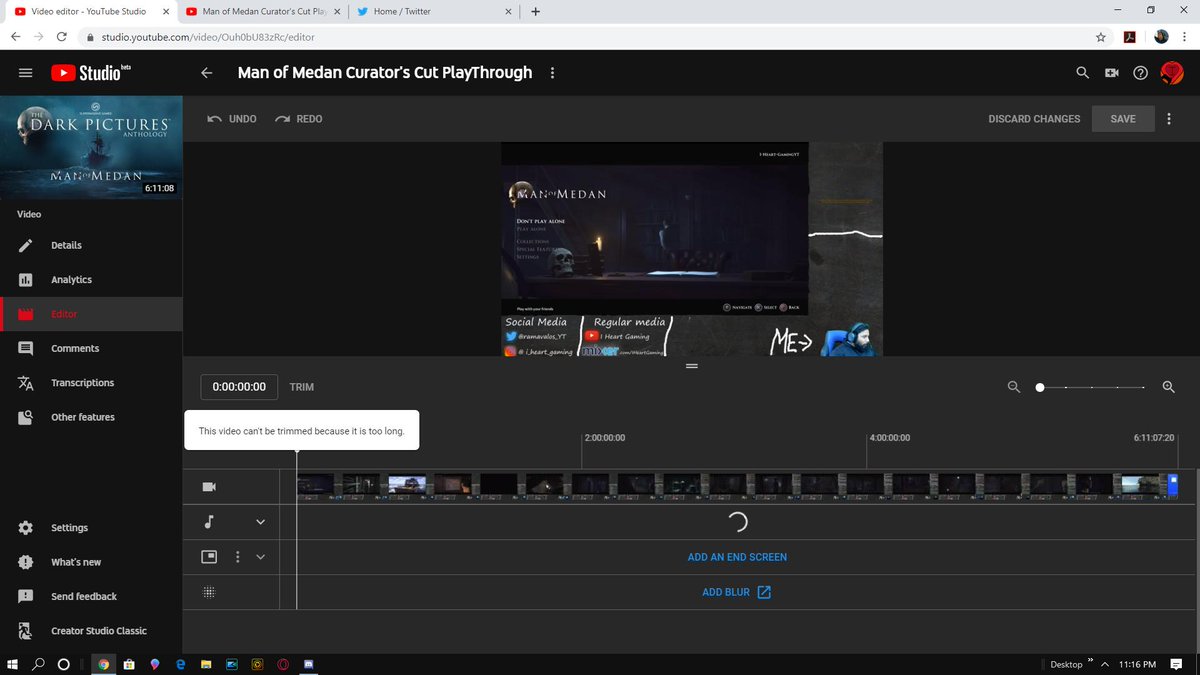Click the zoom out magnifier on the timeline
Image resolution: width=1200 pixels, height=675 pixels.
click(x=1014, y=387)
